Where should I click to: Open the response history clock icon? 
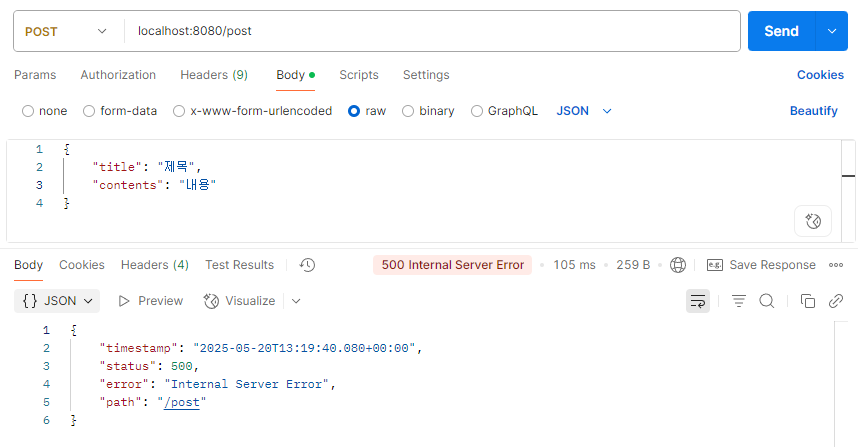[307, 265]
